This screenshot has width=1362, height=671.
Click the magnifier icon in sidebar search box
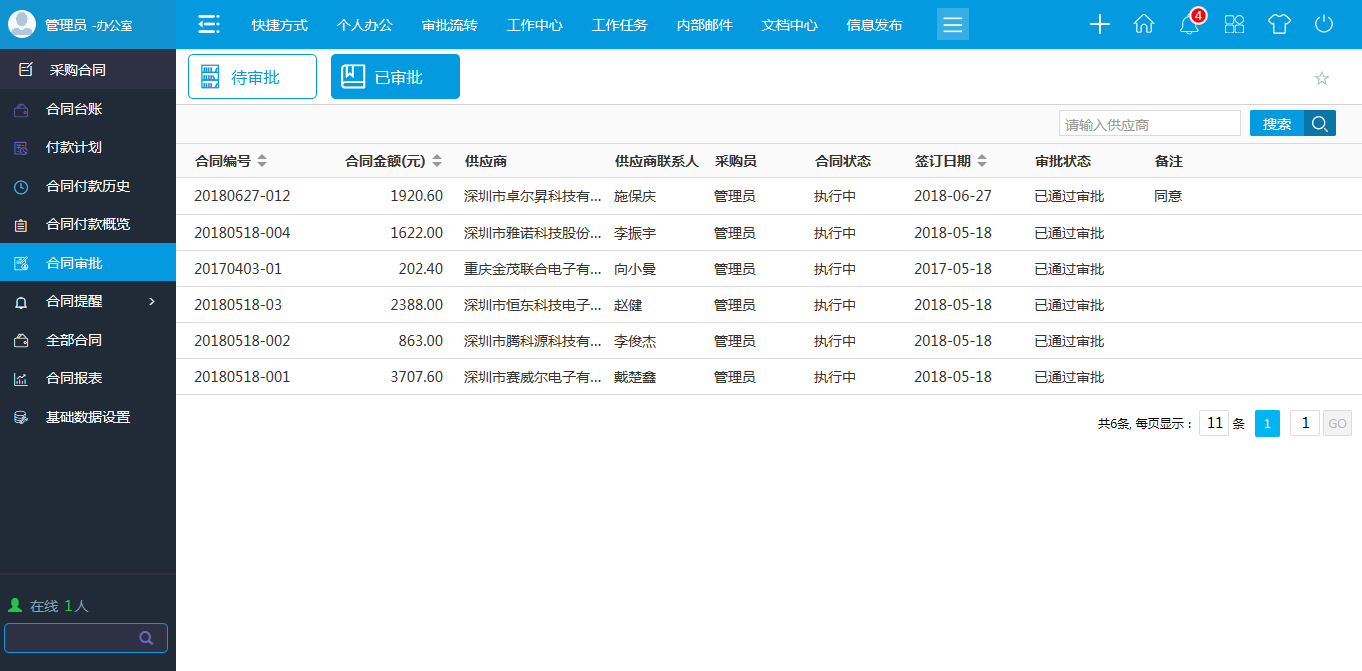146,637
